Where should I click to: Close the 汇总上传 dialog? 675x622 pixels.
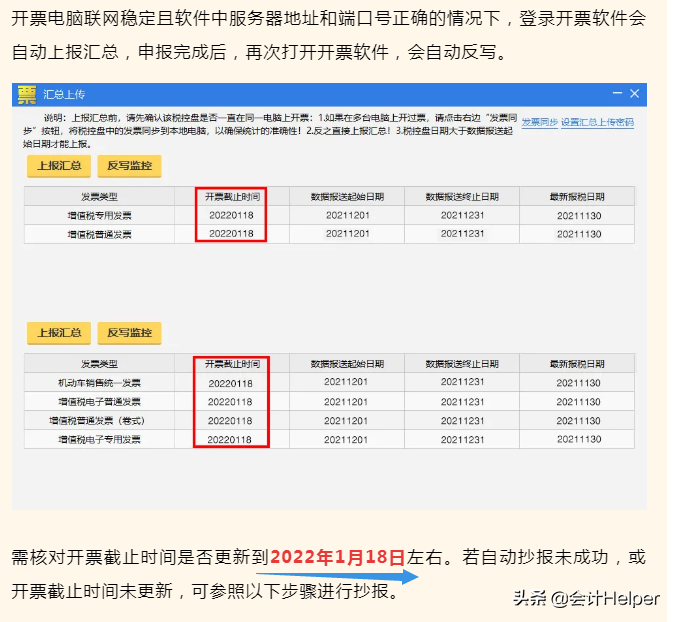click(635, 93)
